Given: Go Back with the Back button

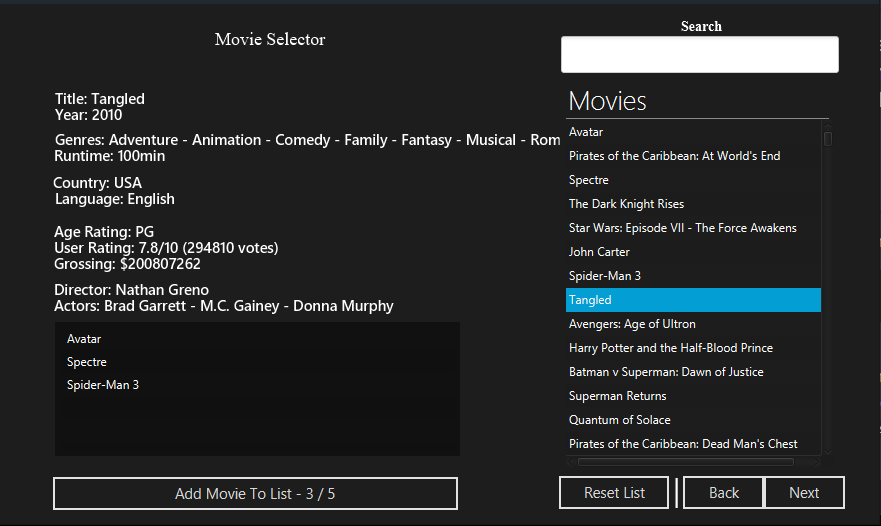Looking at the screenshot, I should (x=724, y=493).
